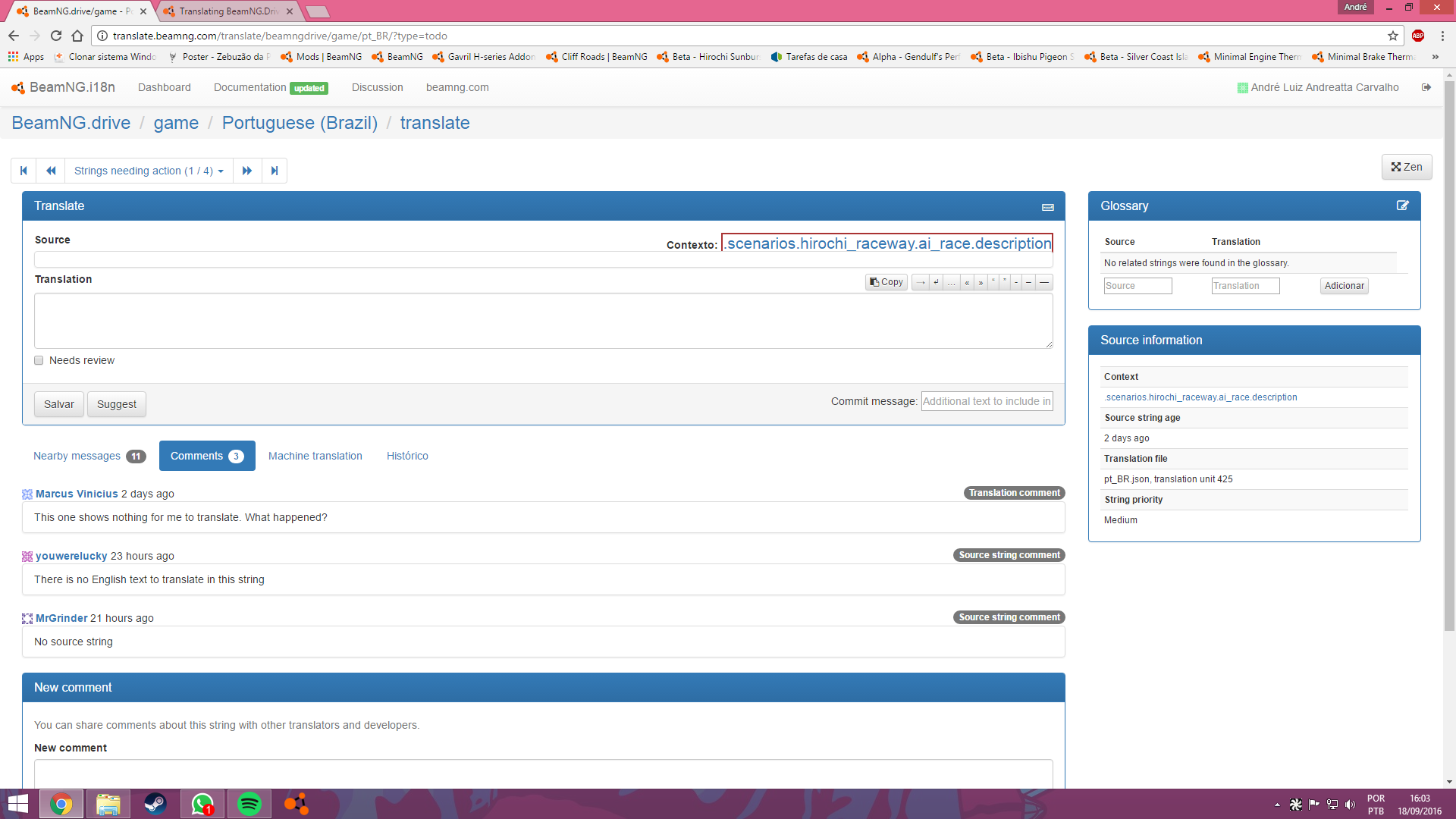Click the page vertical scrollbar
This screenshot has width=1456, height=819.
pos(1449,356)
